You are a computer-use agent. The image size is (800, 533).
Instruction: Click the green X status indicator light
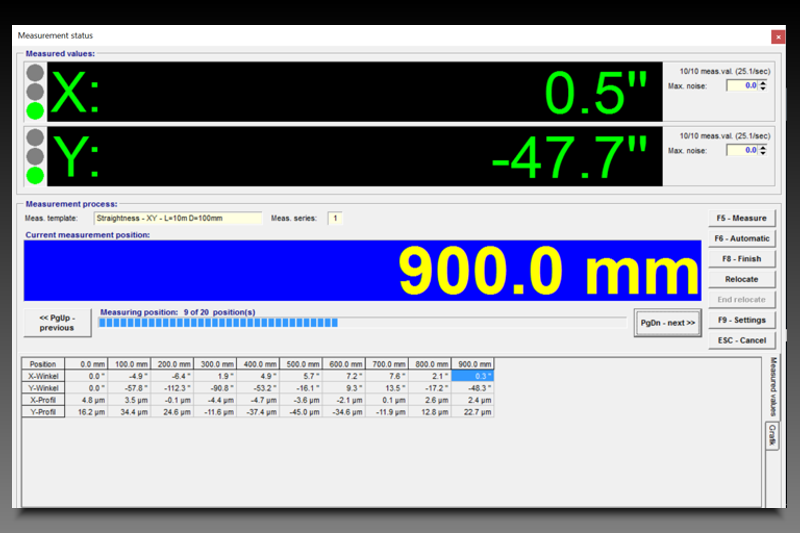35,111
